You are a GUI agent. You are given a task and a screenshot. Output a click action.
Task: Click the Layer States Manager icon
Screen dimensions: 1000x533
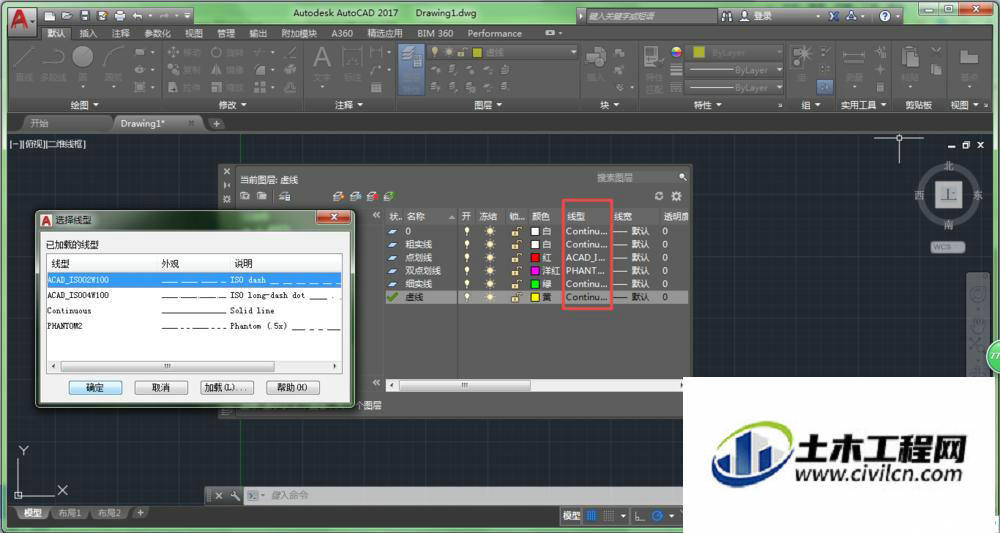tap(284, 196)
